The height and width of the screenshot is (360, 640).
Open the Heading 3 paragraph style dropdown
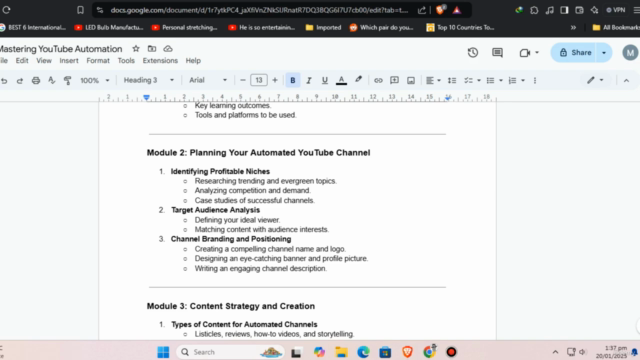tap(149, 80)
